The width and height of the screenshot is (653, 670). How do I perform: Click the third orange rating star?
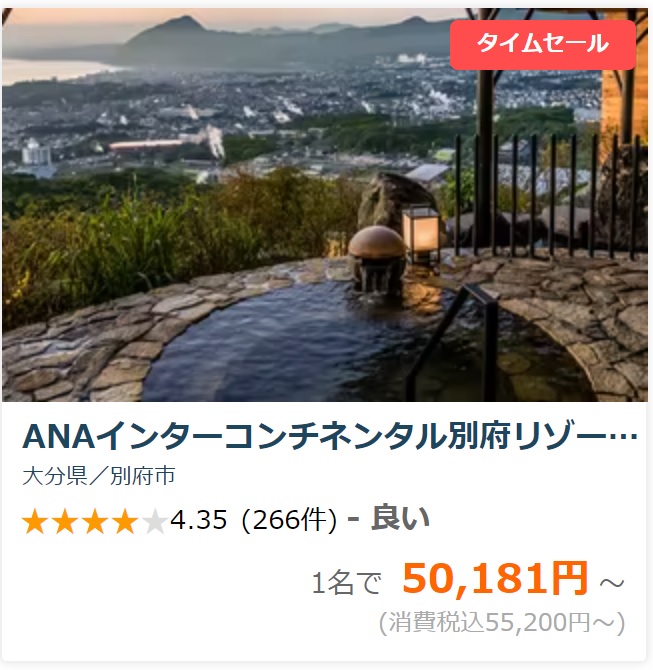[95, 521]
